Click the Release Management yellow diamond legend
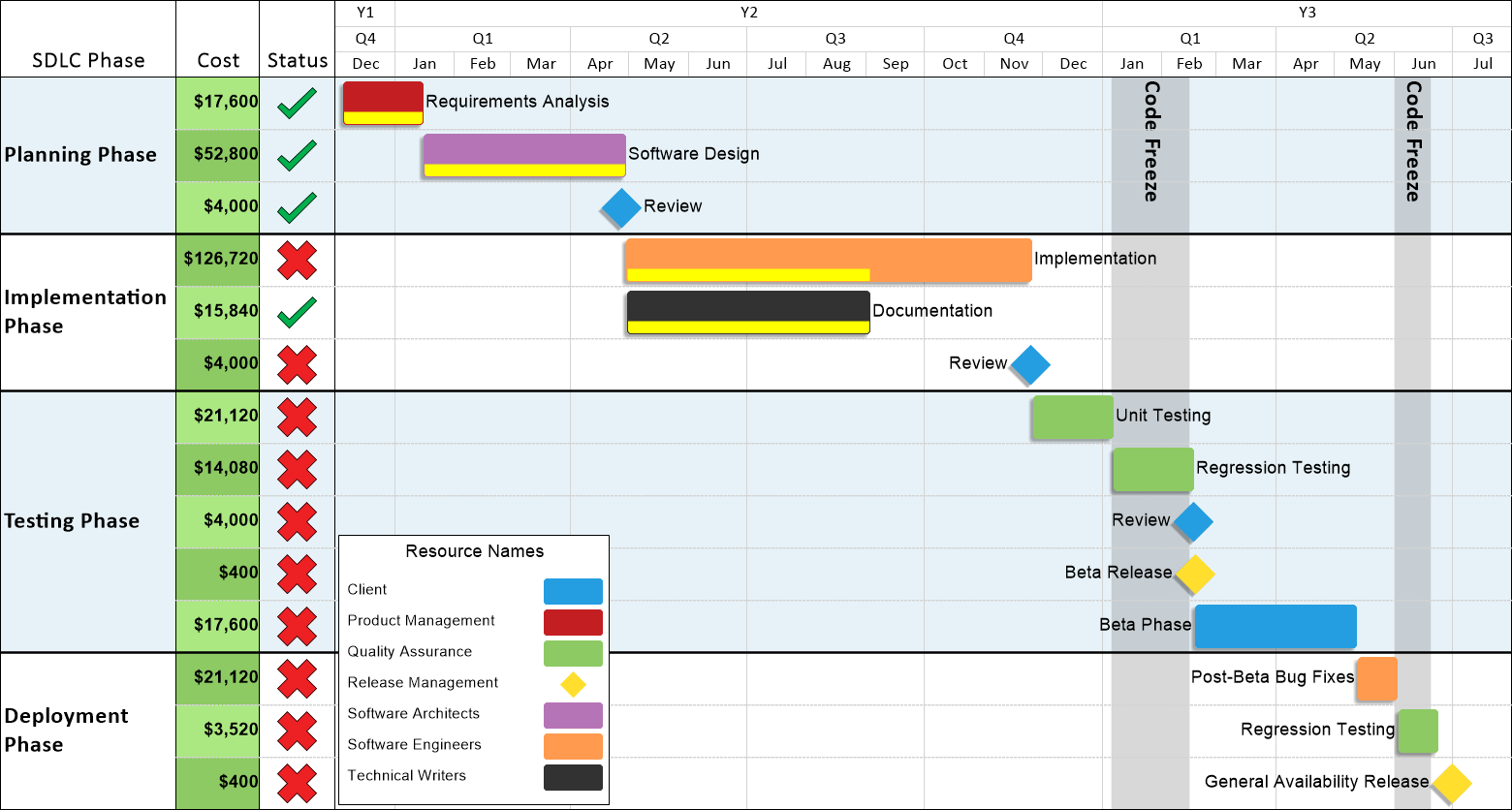This screenshot has height=810, width=1512. (x=573, y=684)
